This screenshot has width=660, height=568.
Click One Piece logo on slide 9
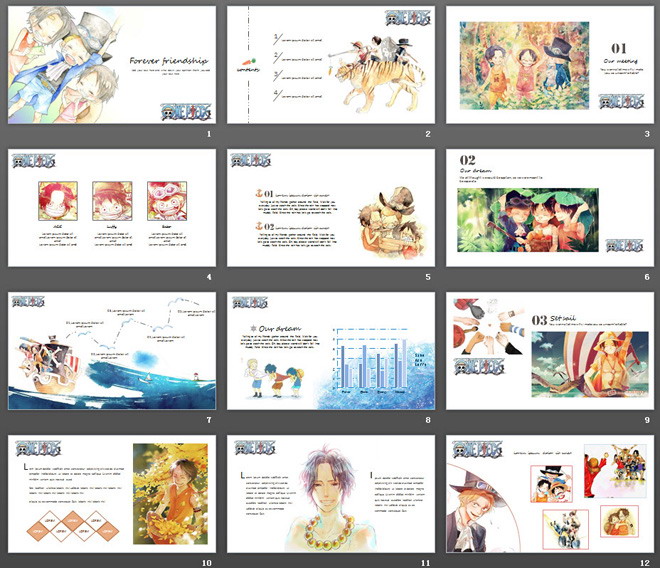[479, 367]
